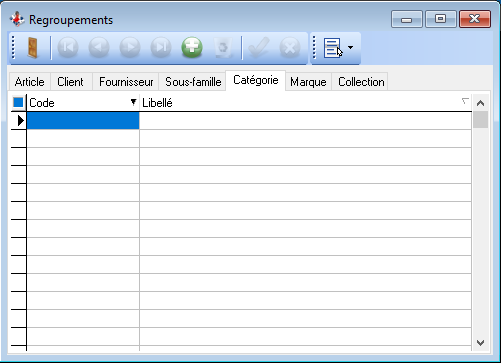Switch to the Article tab
501x363 pixels.
pyautogui.click(x=29, y=82)
